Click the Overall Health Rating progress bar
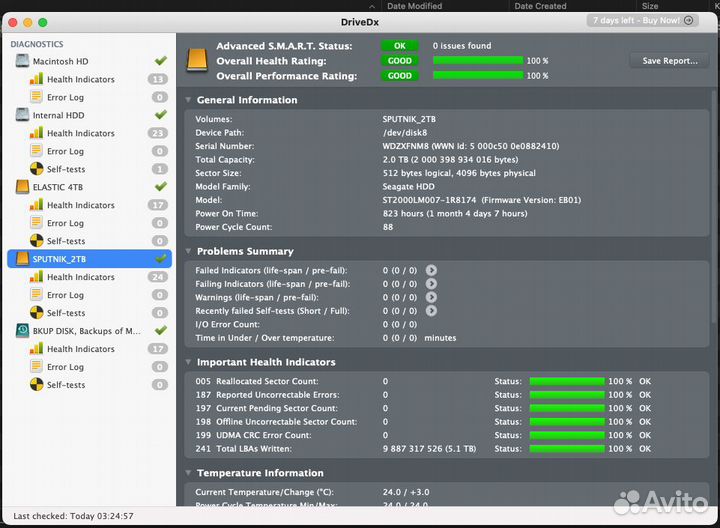This screenshot has width=720, height=528. coord(478,61)
